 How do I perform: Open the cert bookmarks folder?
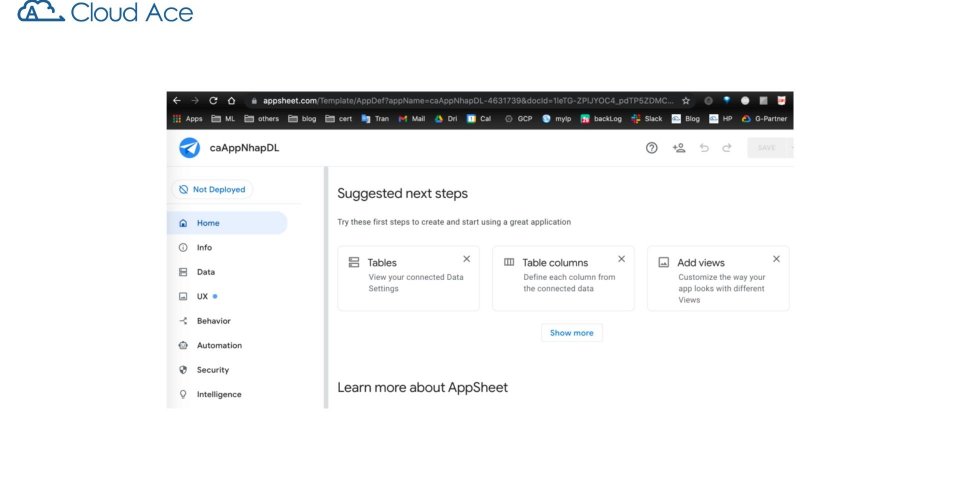click(339, 119)
